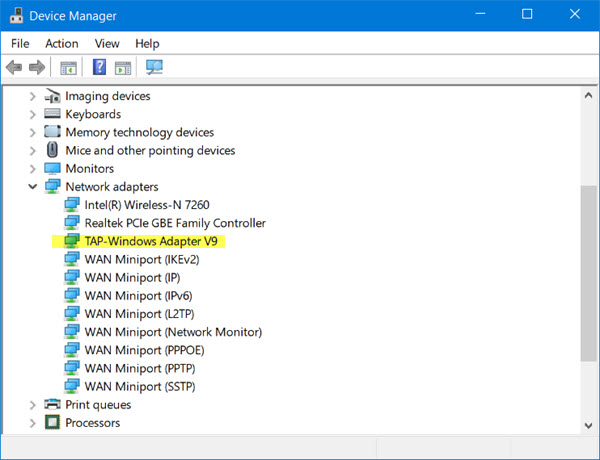The height and width of the screenshot is (460, 600).
Task: Select the Monitors label
Action: pyautogui.click(x=90, y=168)
